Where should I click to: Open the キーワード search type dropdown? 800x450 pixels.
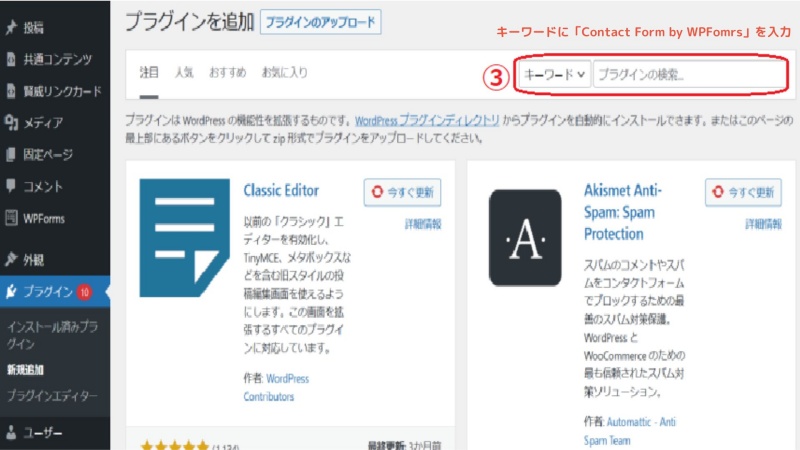click(x=555, y=74)
